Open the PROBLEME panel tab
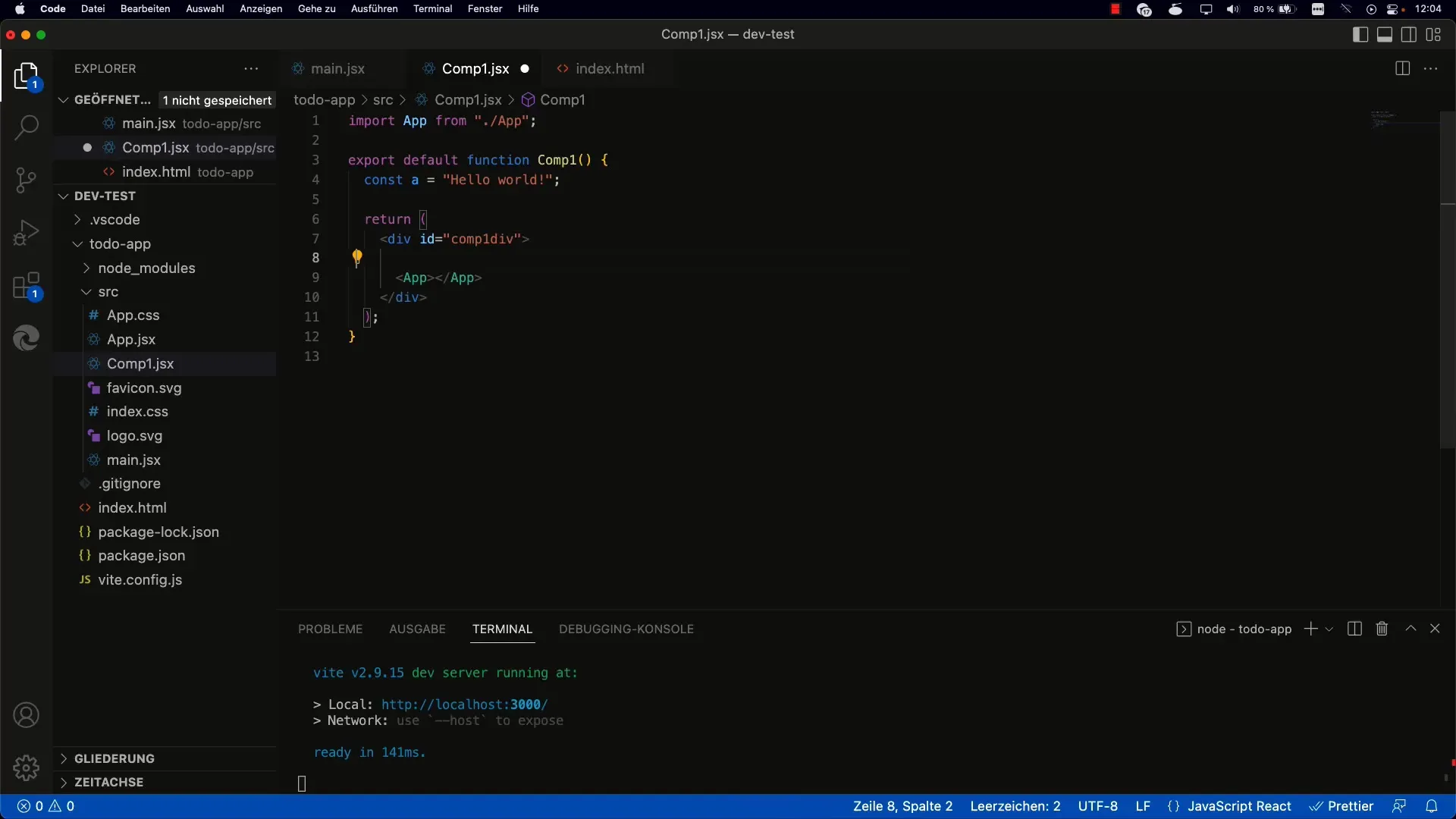 point(331,629)
